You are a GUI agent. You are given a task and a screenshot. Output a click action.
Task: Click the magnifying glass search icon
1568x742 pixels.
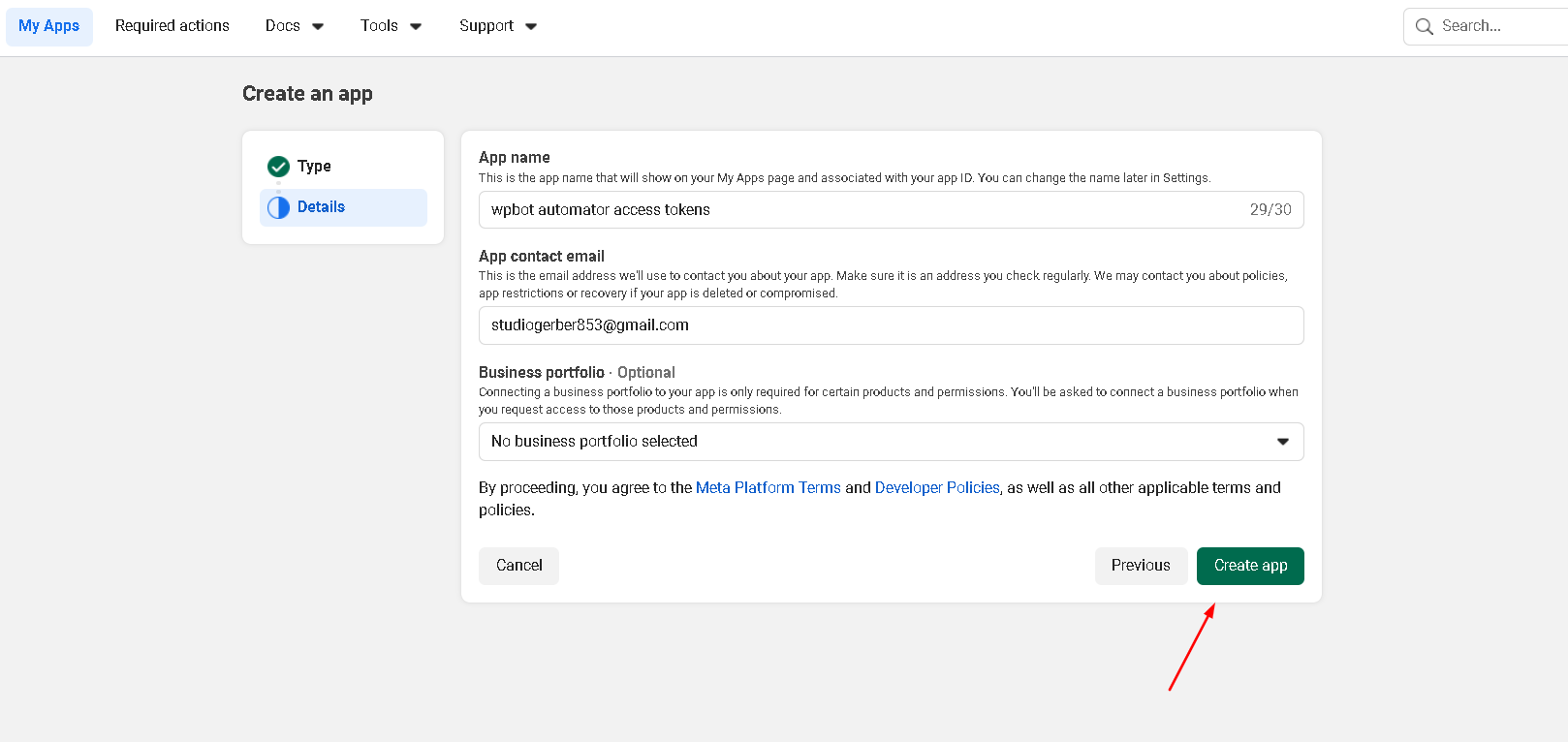pyautogui.click(x=1424, y=26)
